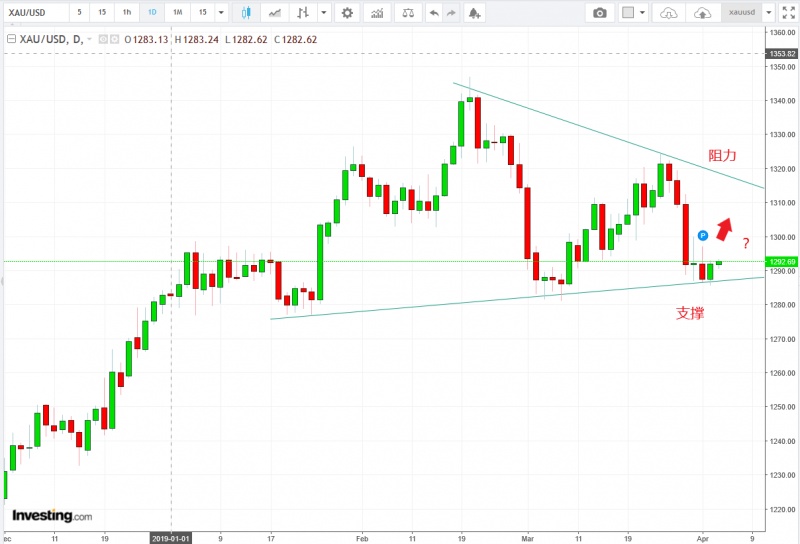800x544 pixels.
Task: Open the xauusd layout dropdown
Action: click(x=767, y=13)
